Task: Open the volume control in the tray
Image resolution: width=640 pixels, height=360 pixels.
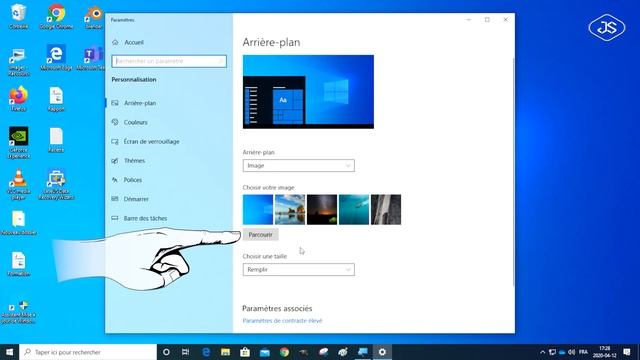Action: (572, 352)
